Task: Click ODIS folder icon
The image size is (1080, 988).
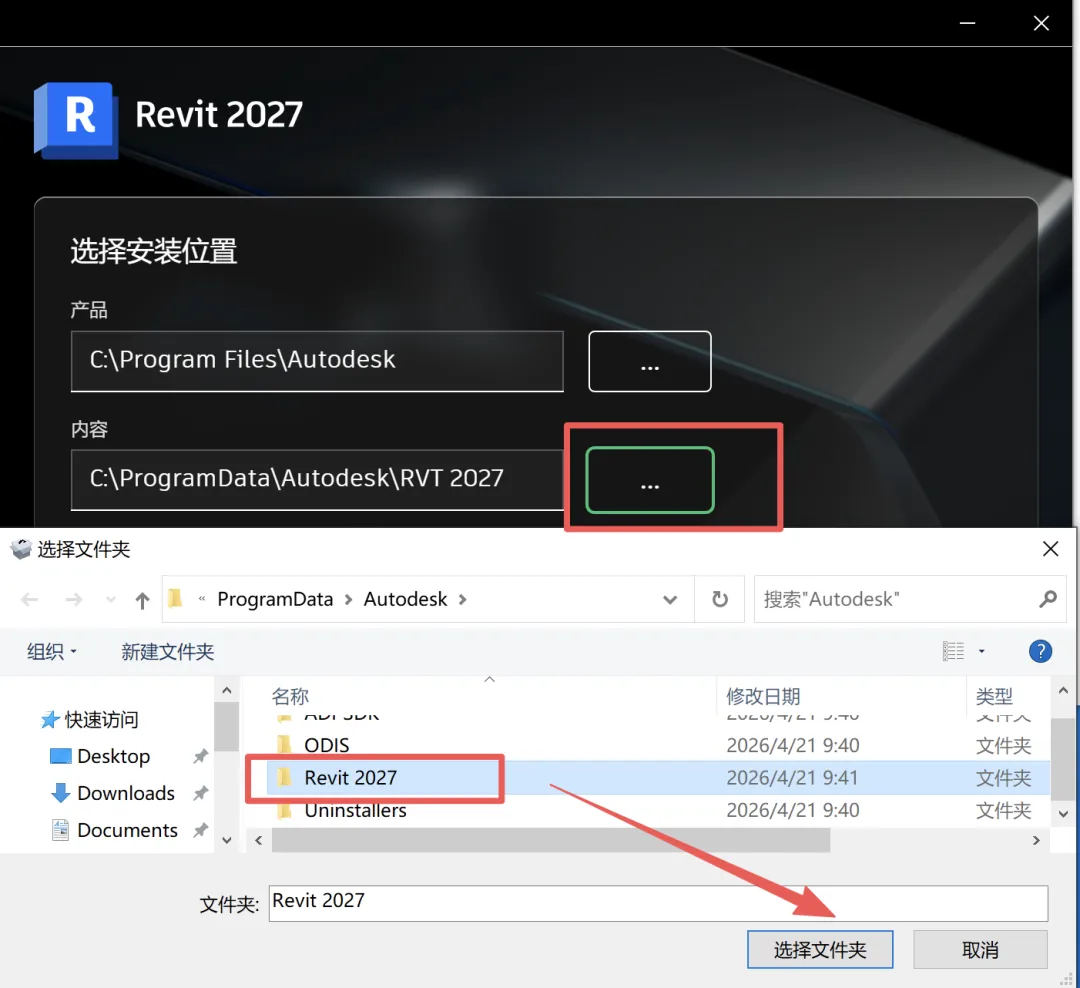Action: coord(284,745)
